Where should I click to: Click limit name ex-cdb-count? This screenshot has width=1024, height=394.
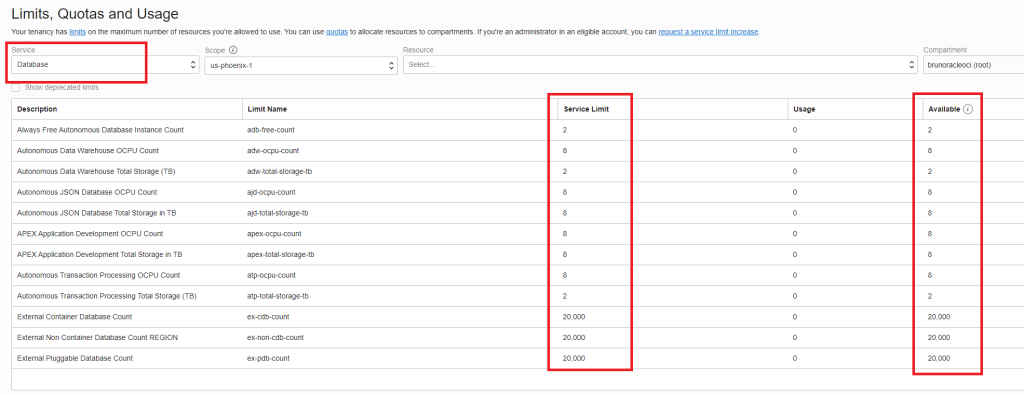click(268, 316)
